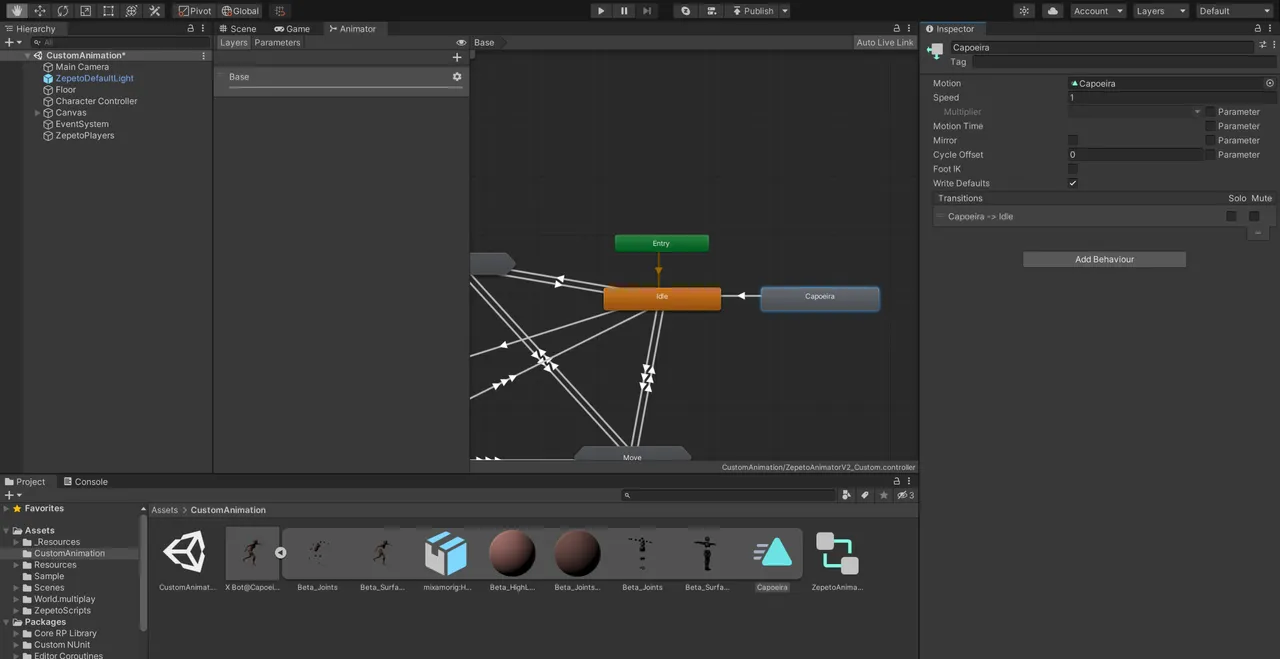Select the Move tool
This screenshot has height=659, width=1280.
pyautogui.click(x=40, y=11)
